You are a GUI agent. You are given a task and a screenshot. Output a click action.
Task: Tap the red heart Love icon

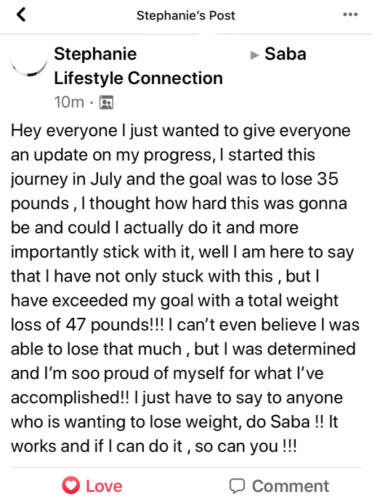tap(71, 485)
